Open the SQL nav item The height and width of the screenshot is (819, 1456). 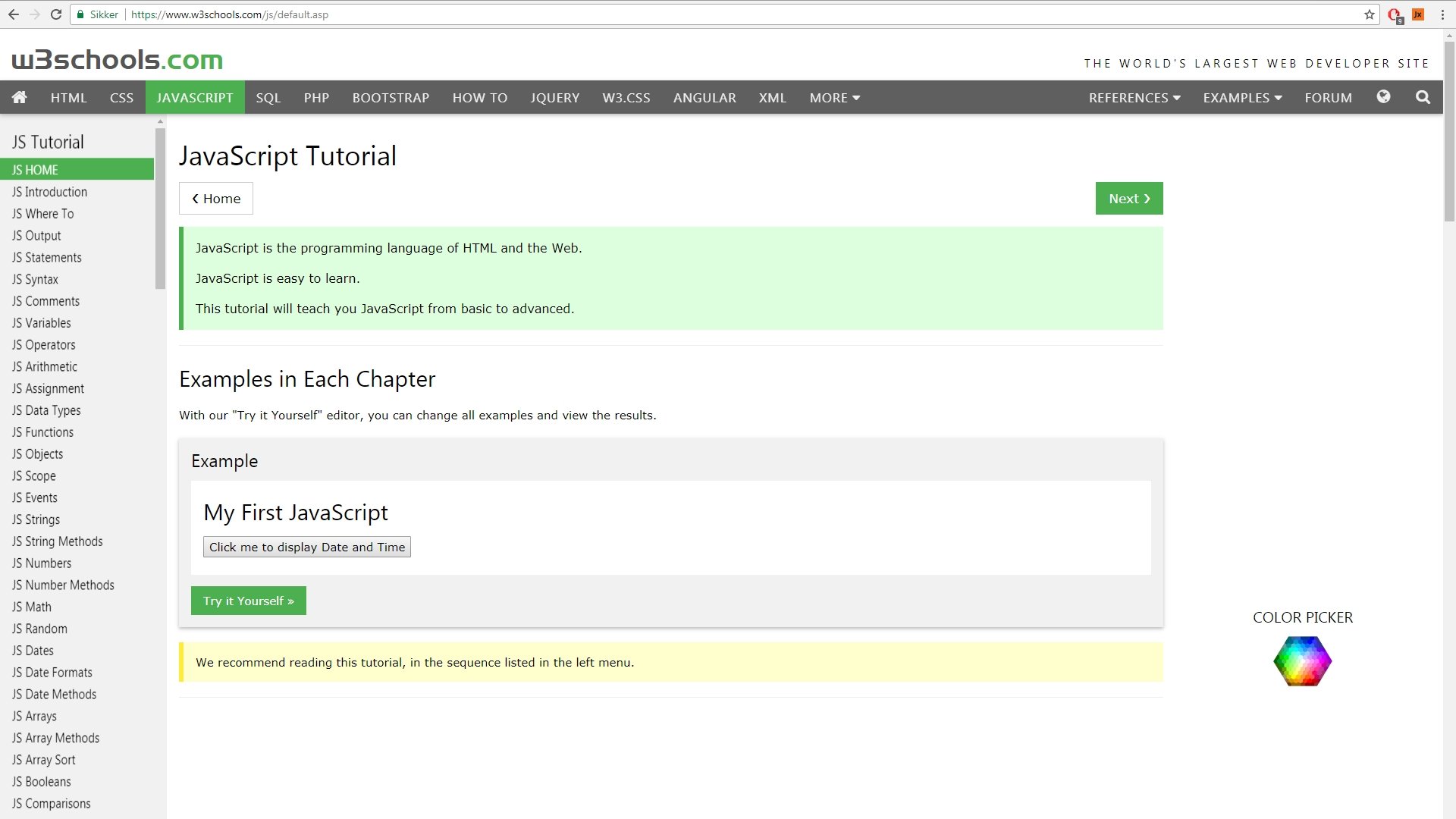point(268,98)
